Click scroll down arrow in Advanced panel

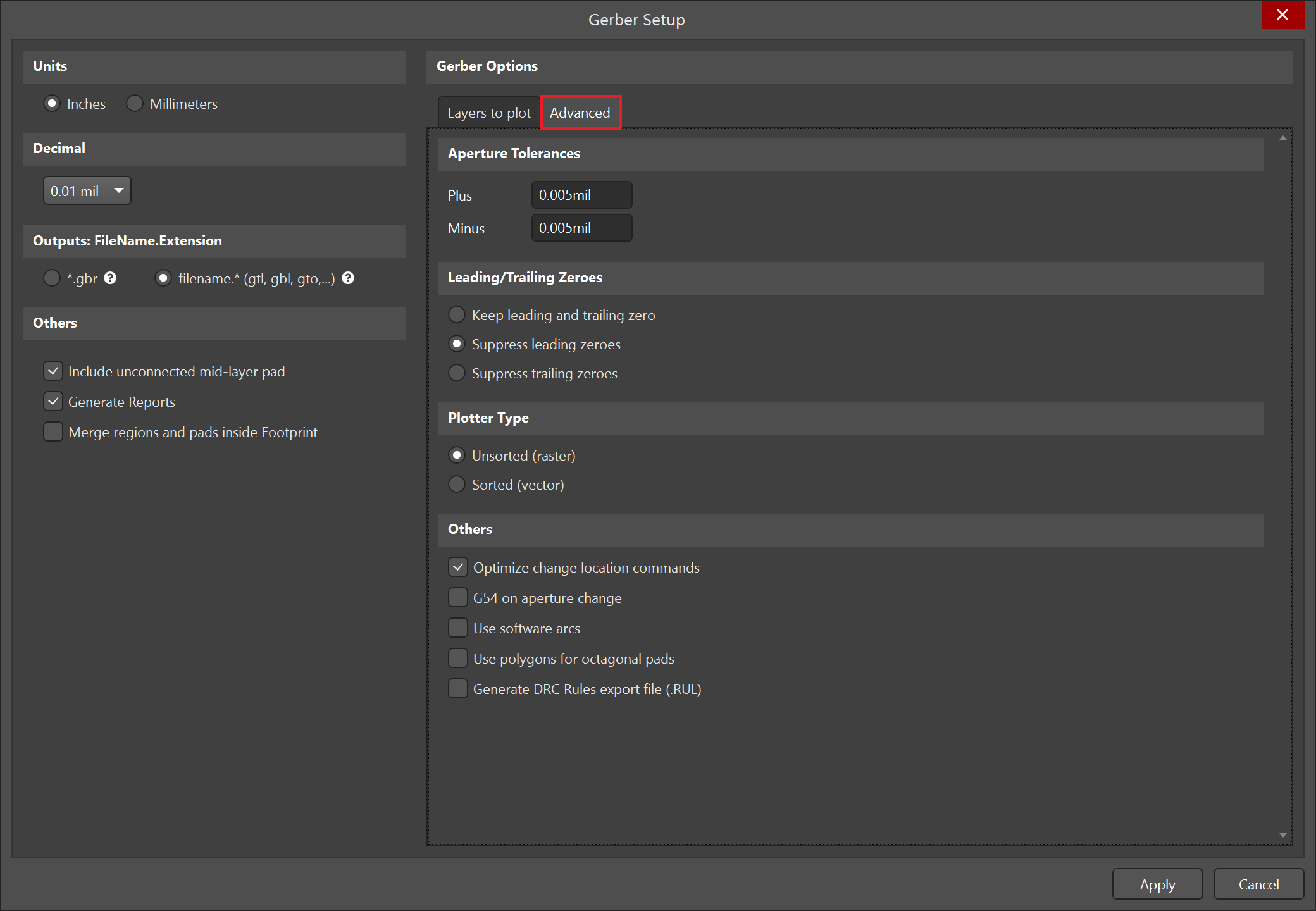(x=1283, y=835)
